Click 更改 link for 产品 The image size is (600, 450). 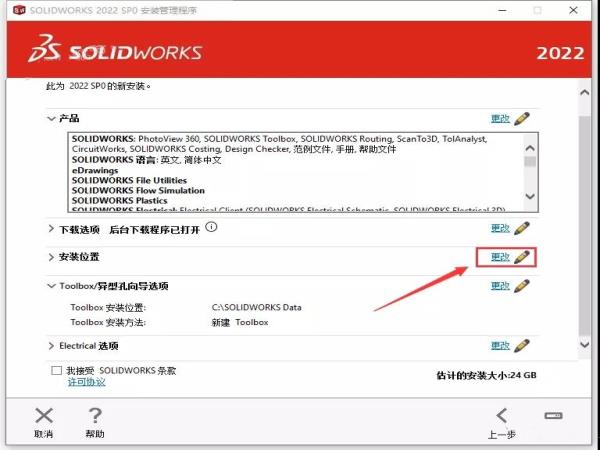(500, 118)
